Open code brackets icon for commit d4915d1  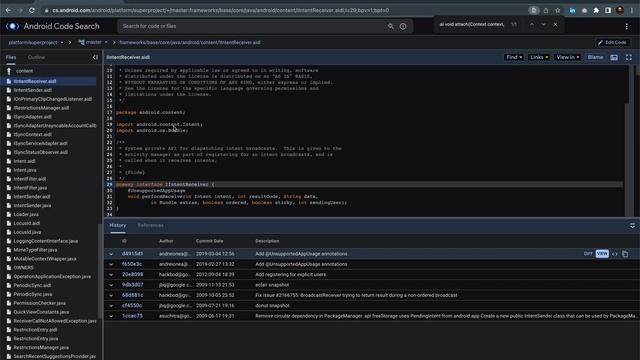click(615, 254)
